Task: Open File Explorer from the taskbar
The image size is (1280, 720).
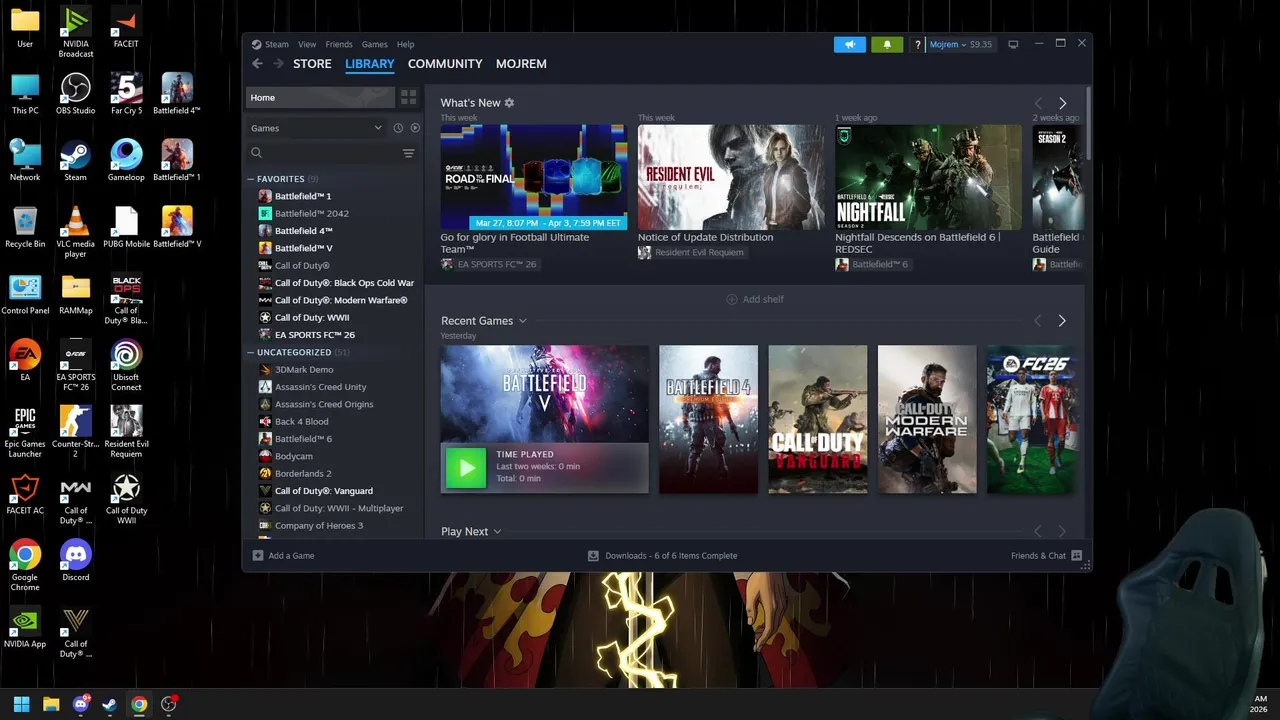Action: pos(51,704)
